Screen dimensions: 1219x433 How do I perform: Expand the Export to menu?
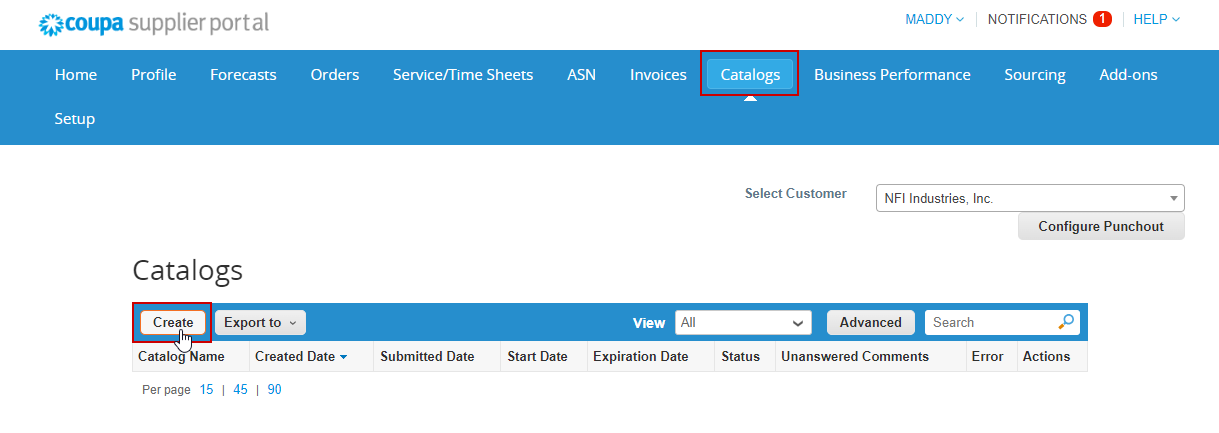(x=260, y=322)
